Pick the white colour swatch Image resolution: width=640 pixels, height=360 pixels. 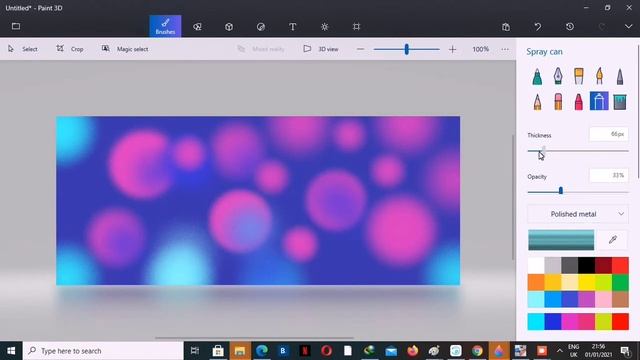click(x=536, y=266)
